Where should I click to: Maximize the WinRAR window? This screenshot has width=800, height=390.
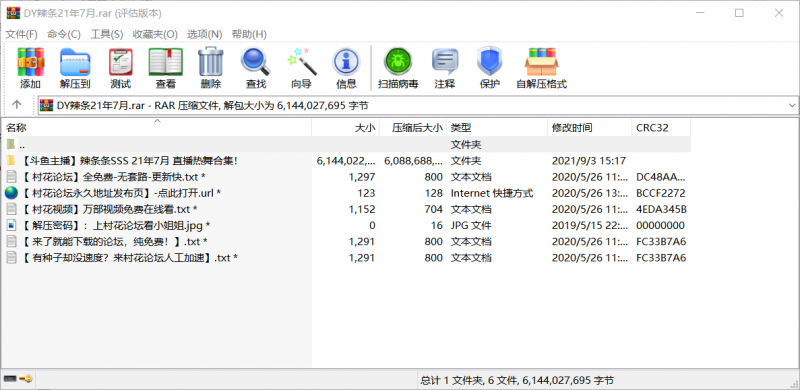click(x=739, y=13)
